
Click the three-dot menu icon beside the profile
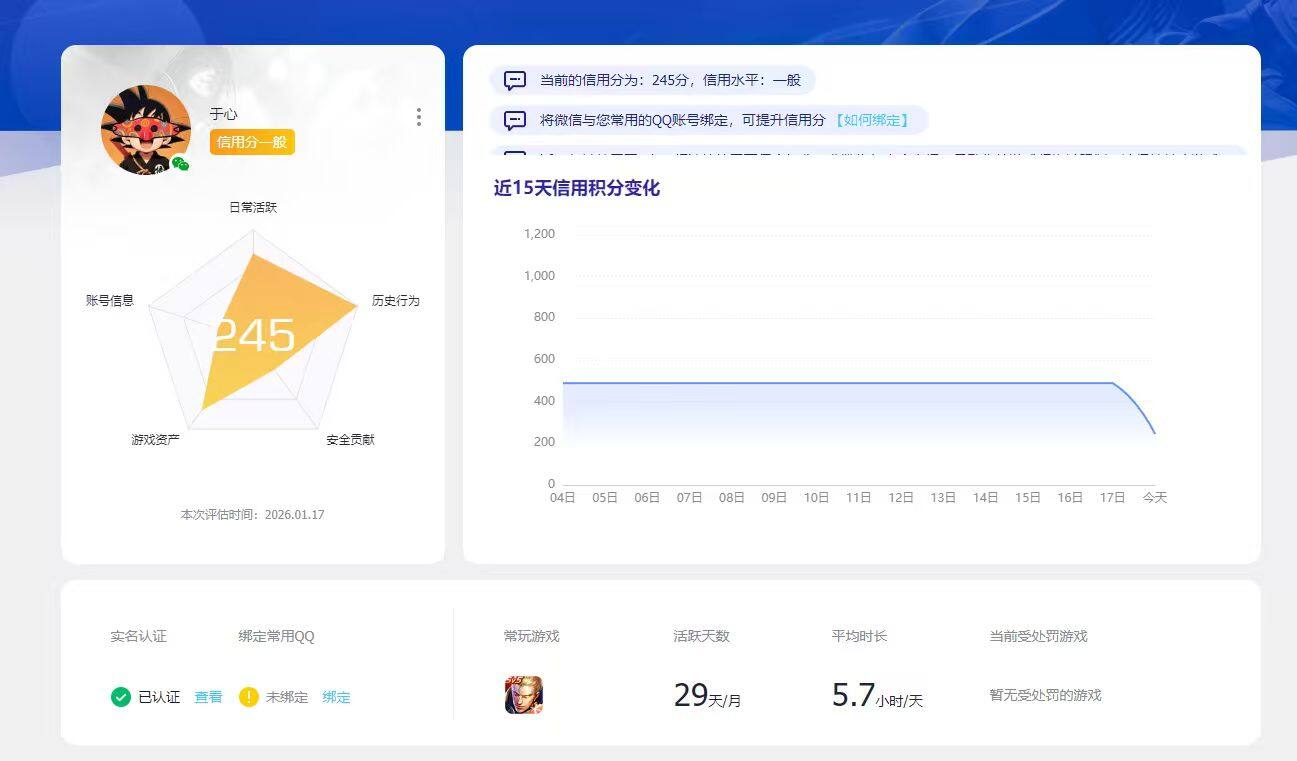(x=418, y=117)
